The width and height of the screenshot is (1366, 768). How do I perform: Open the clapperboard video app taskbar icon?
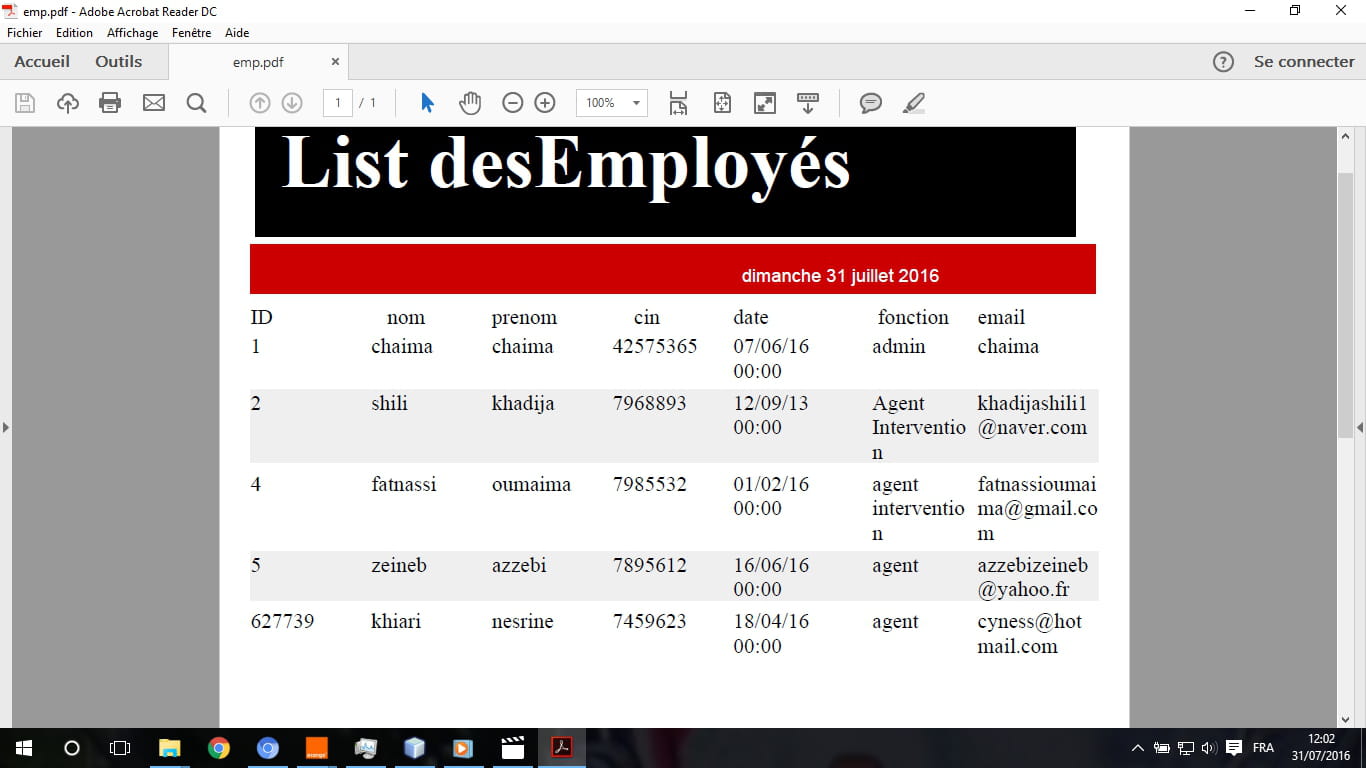[x=513, y=748]
